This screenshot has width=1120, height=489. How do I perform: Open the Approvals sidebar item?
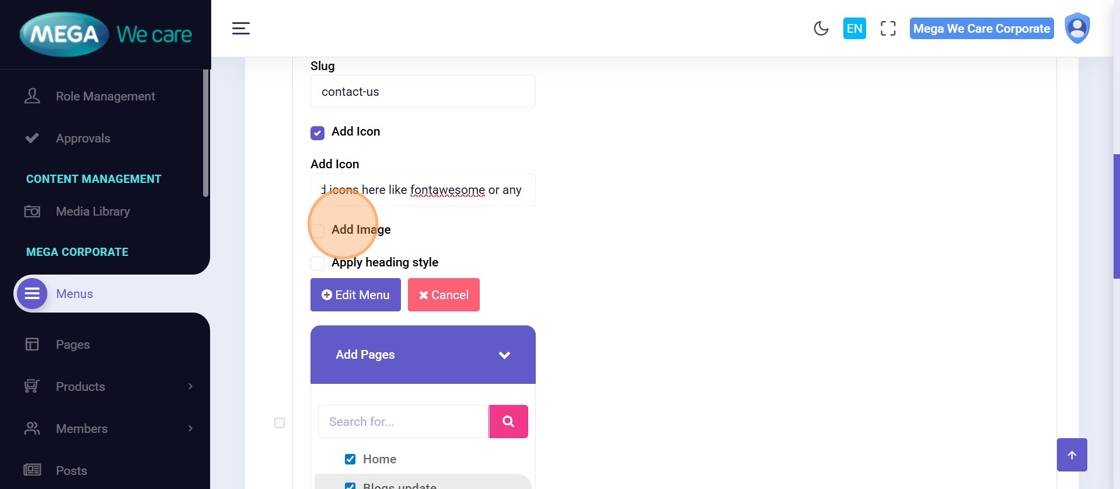(x=83, y=139)
